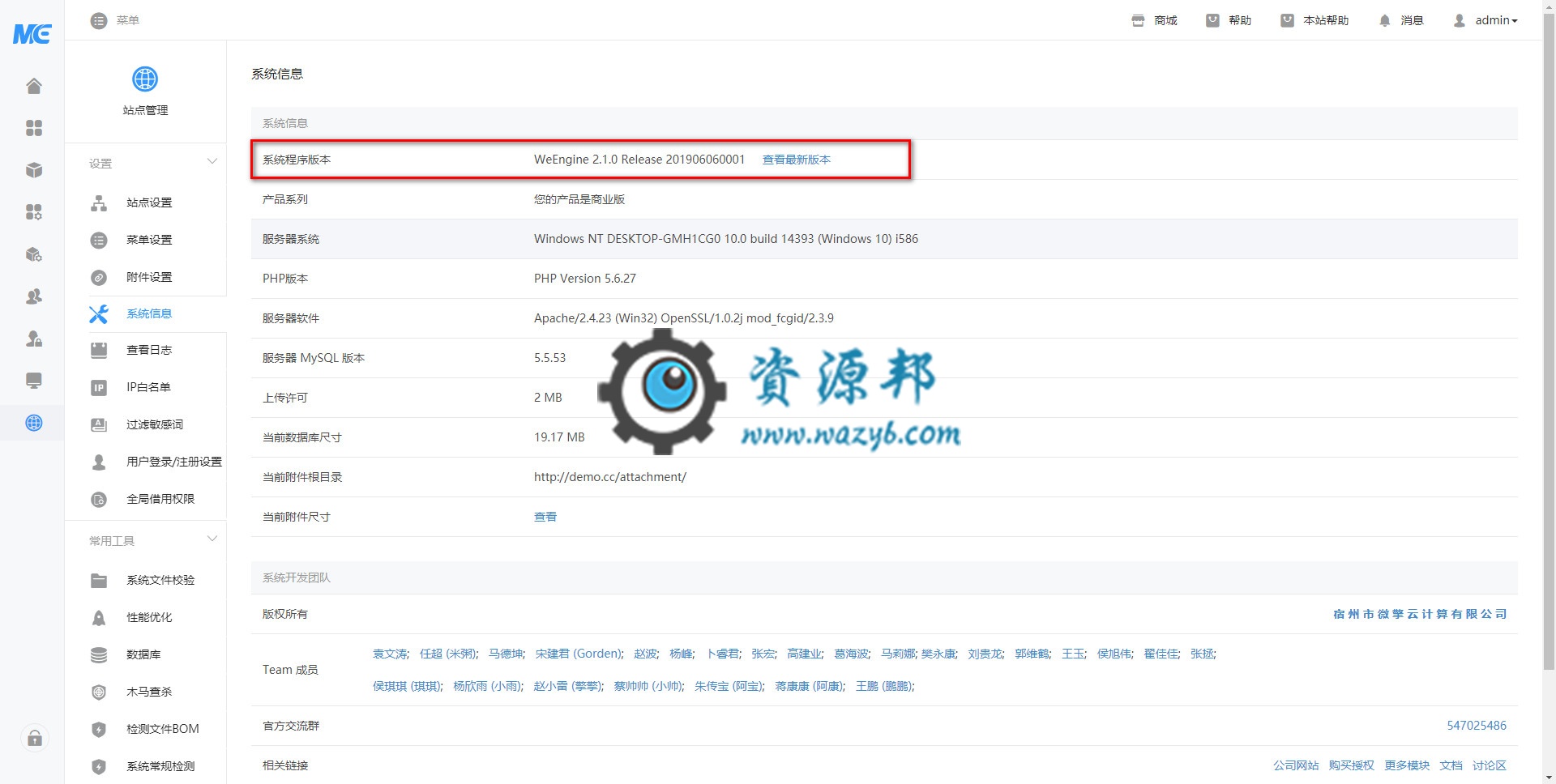Image resolution: width=1556 pixels, height=784 pixels.
Task: Click team member 宋建君 (Gorden)
Action: pyautogui.click(x=579, y=654)
